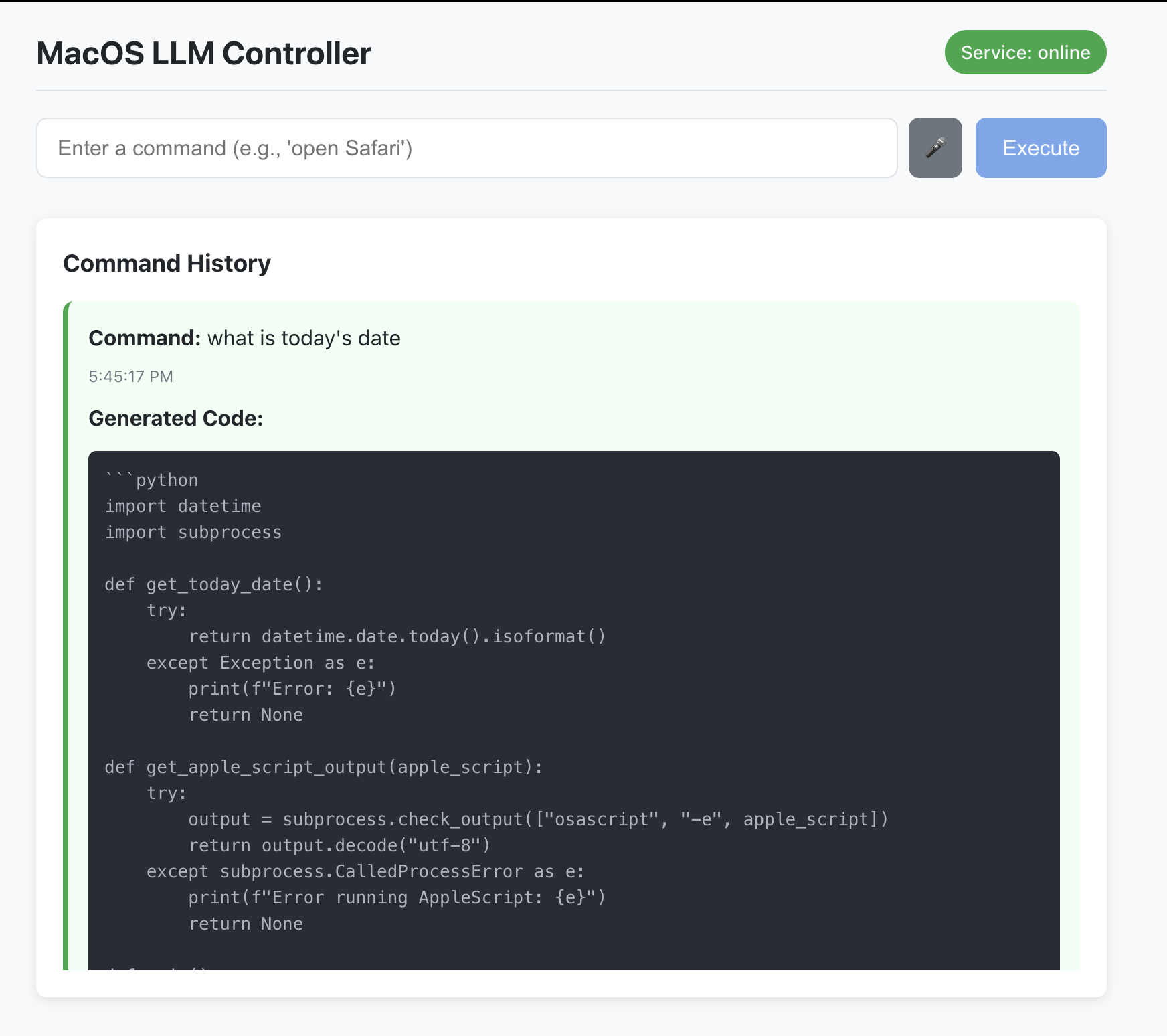Focus the 'Enter a command' input field
Image resolution: width=1167 pixels, height=1036 pixels.
[467, 148]
